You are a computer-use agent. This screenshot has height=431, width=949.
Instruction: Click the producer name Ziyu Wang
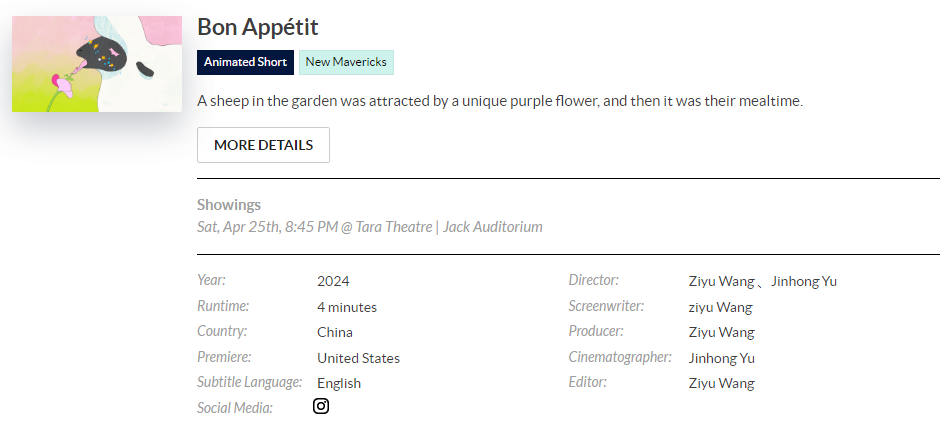(721, 332)
